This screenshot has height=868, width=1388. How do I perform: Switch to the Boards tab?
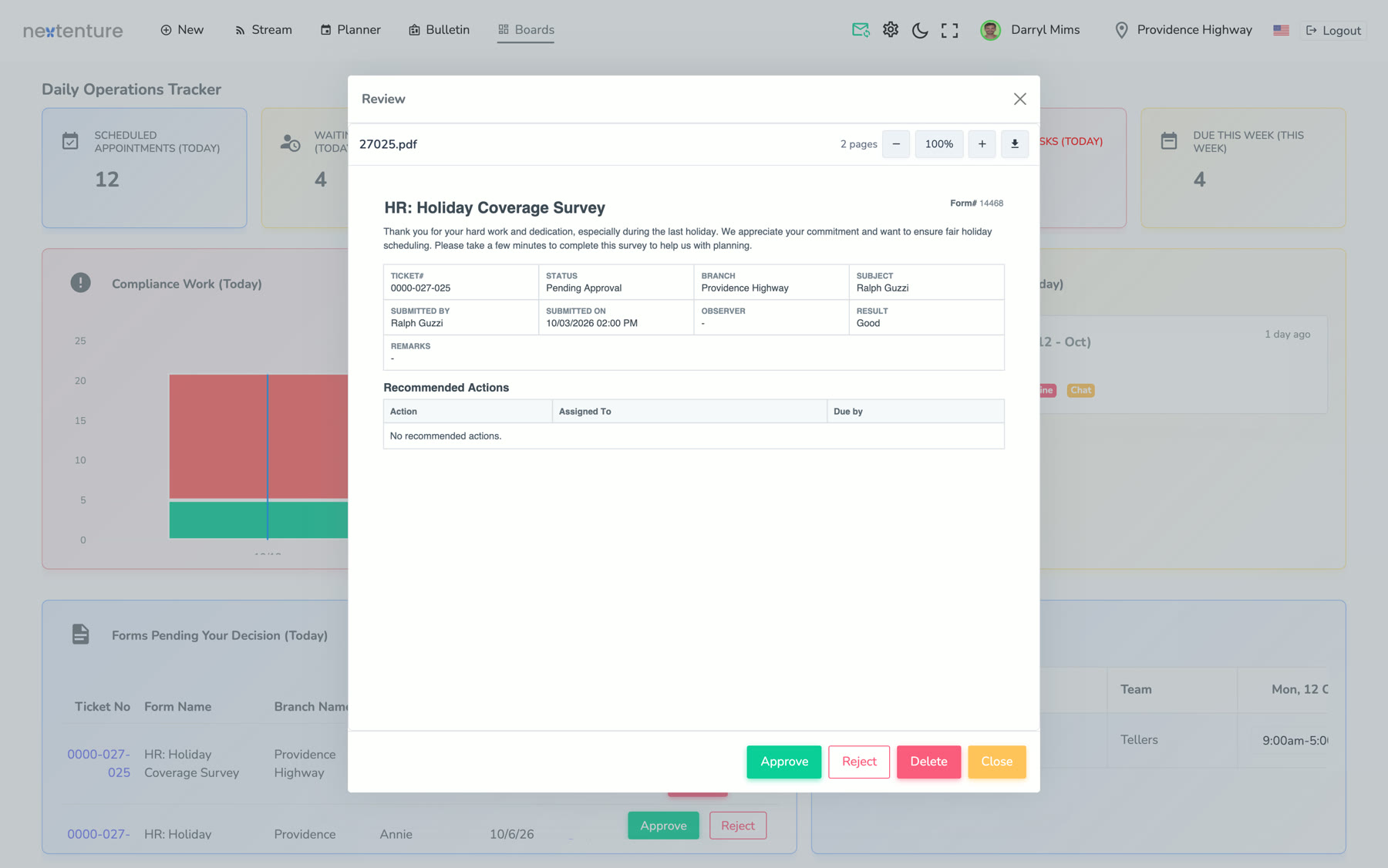tap(526, 30)
